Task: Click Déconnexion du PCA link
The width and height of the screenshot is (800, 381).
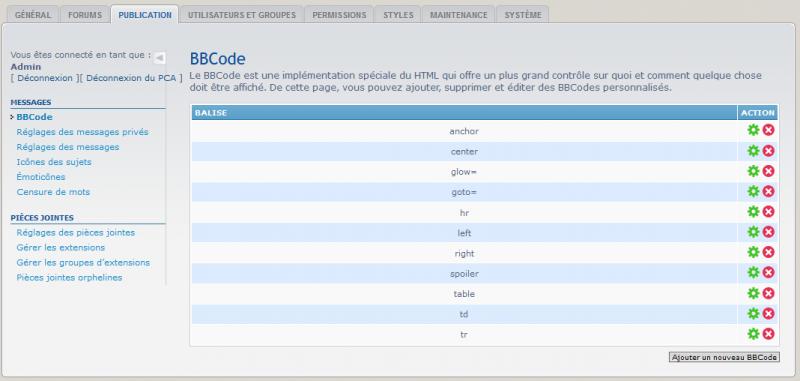Action: [131, 78]
